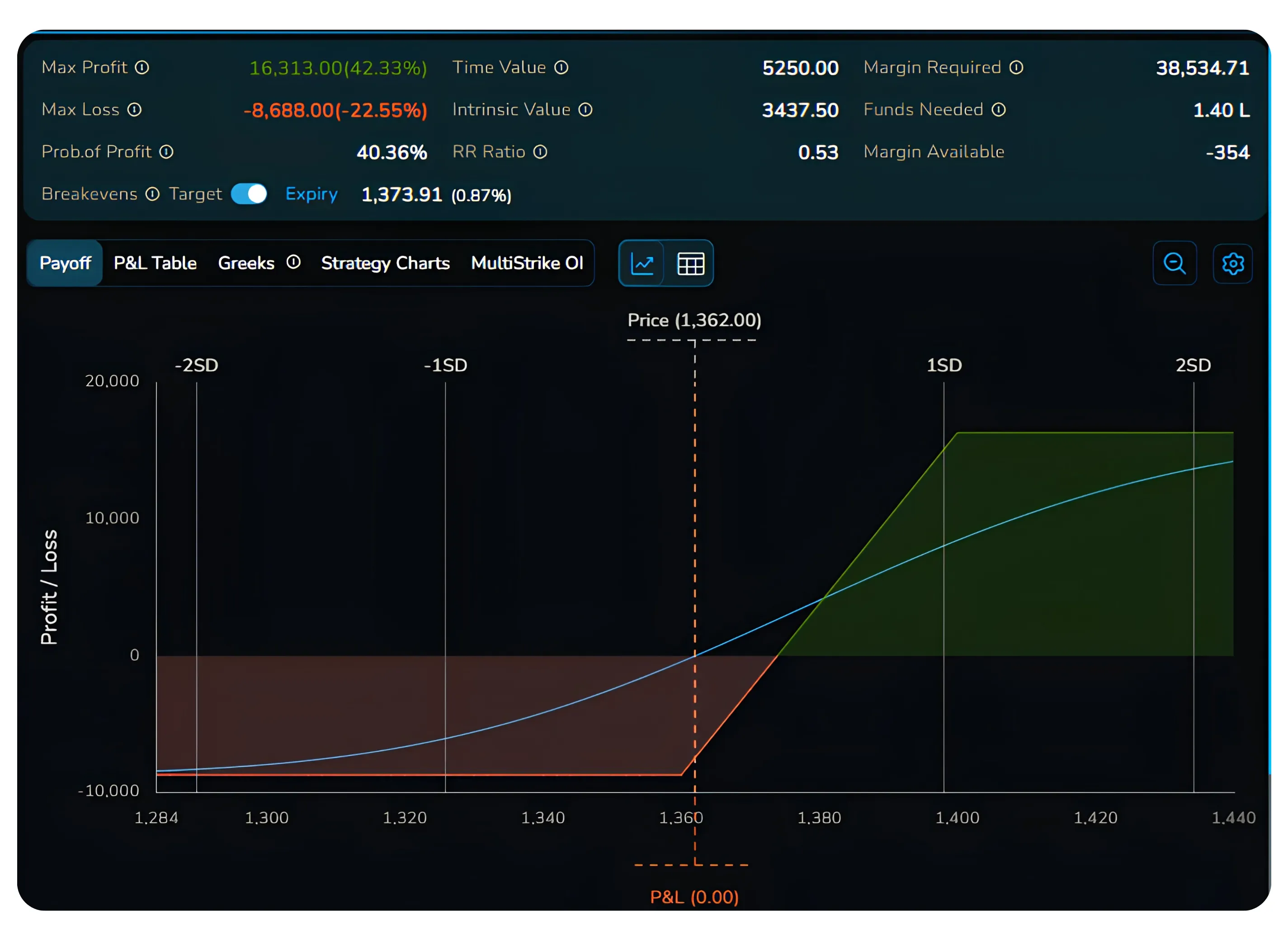Click the Margin Available label

[934, 152]
